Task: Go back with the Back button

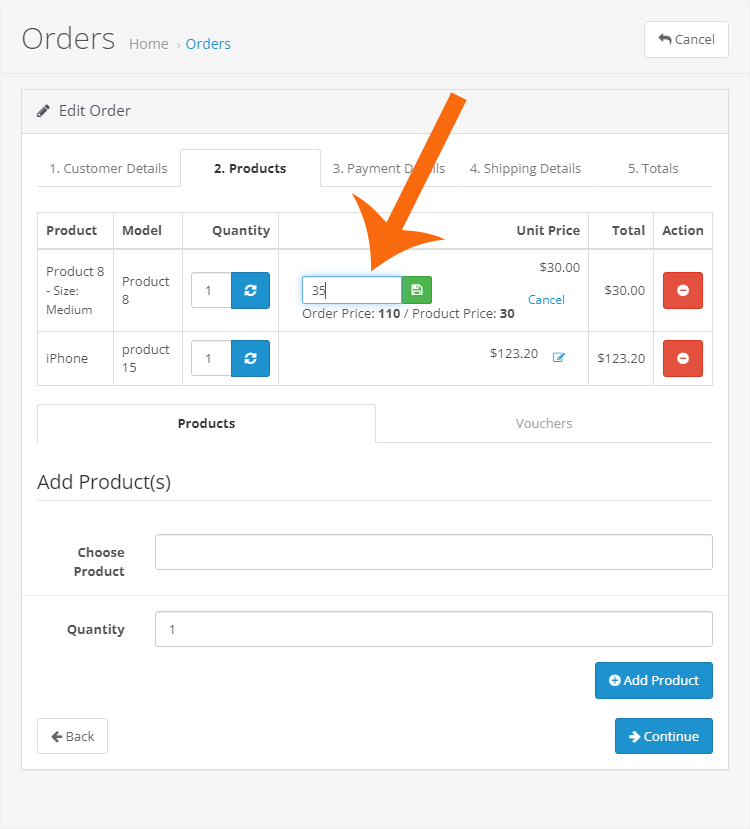Action: click(72, 736)
